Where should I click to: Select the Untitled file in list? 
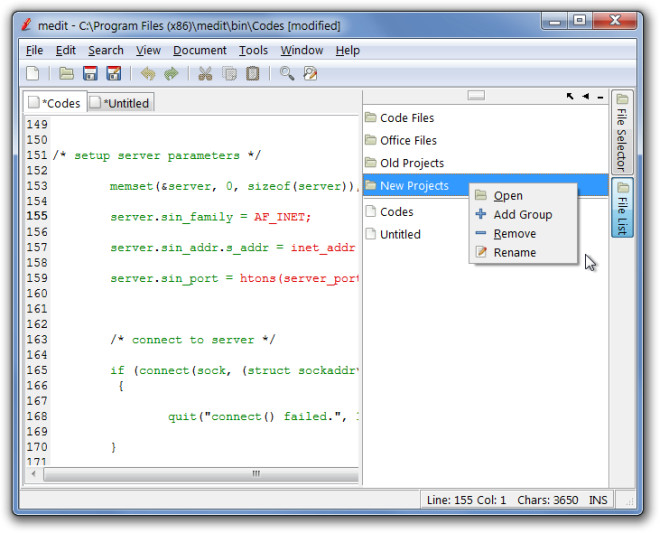tap(485, 235)
